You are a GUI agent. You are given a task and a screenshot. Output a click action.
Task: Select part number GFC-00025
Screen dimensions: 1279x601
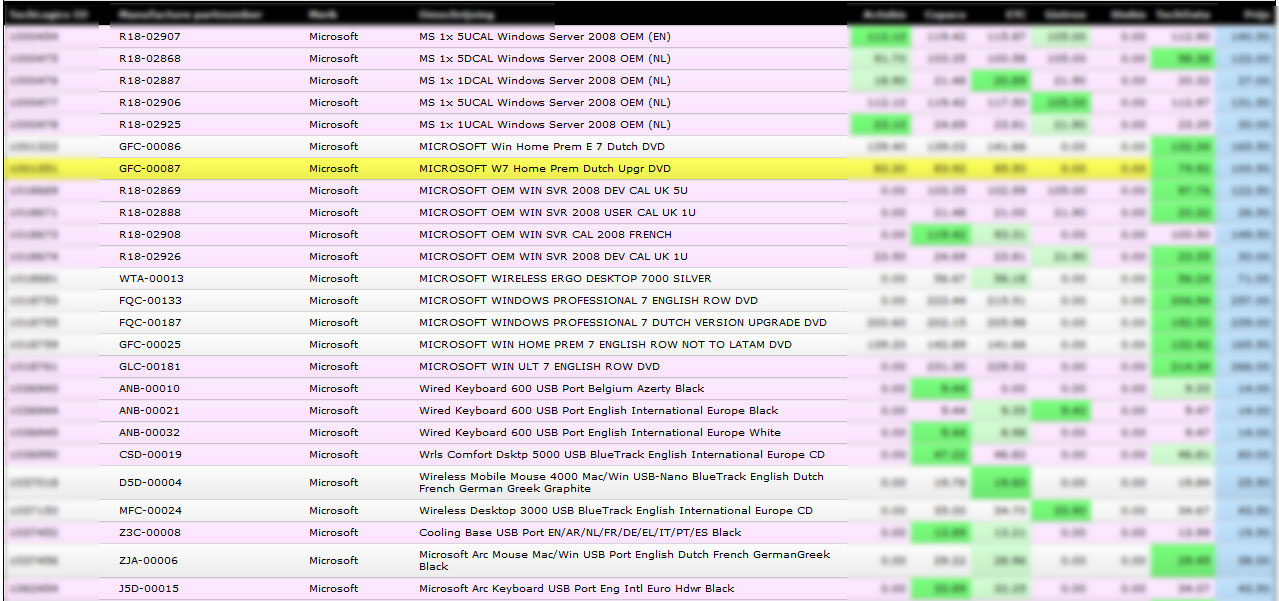[x=150, y=345]
